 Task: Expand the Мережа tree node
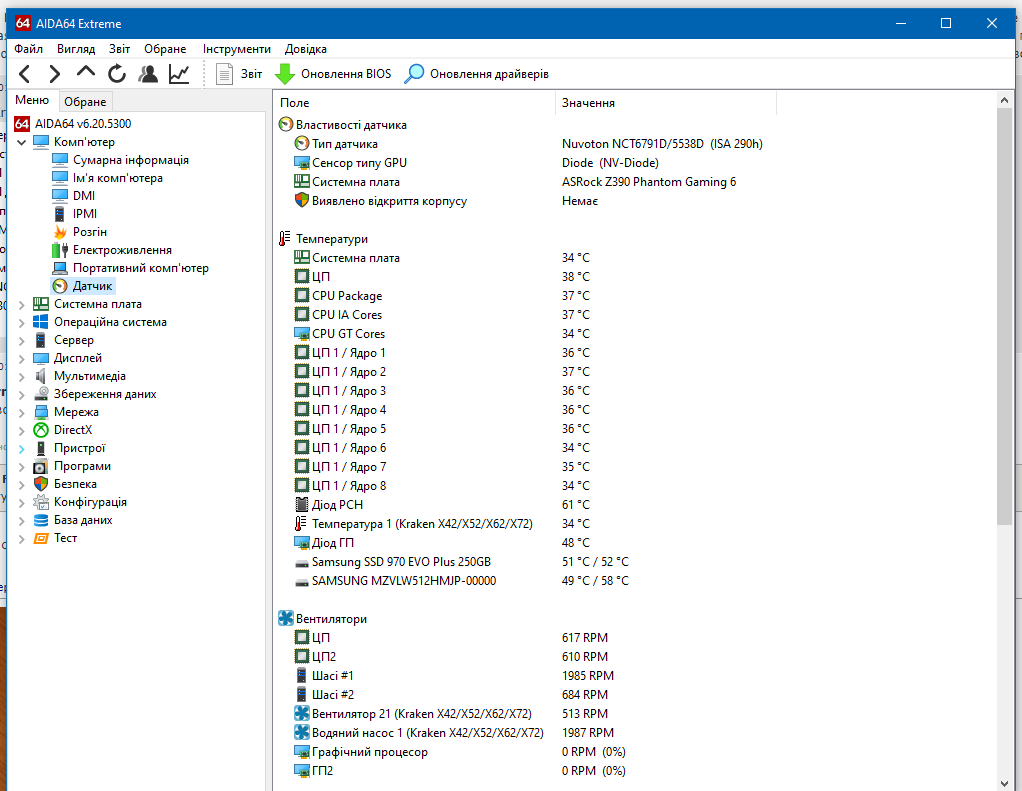(x=22, y=412)
